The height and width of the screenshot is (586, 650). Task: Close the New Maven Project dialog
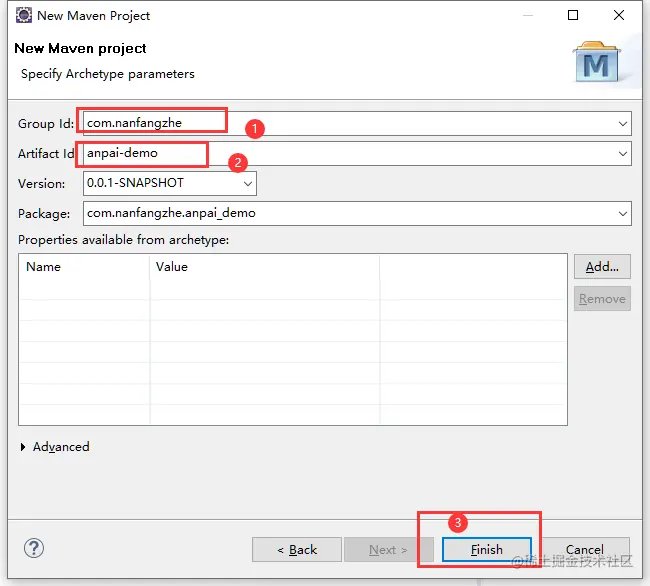[618, 15]
